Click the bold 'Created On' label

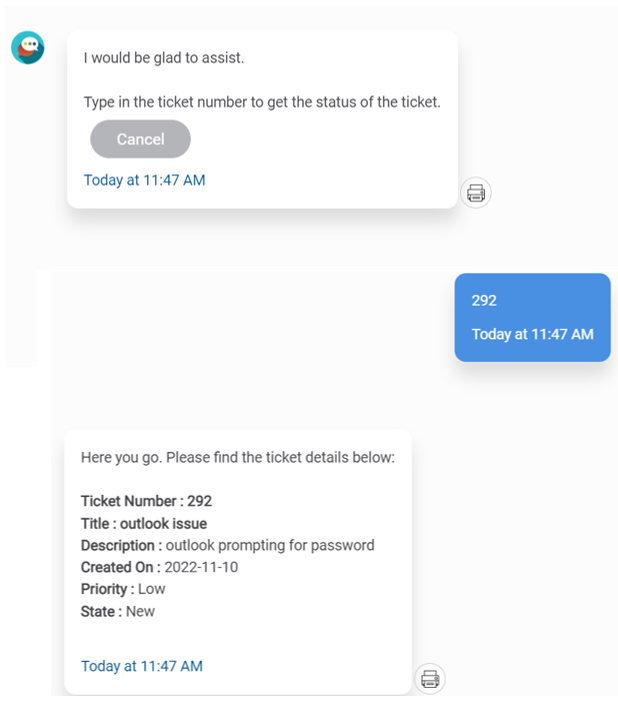(120, 567)
